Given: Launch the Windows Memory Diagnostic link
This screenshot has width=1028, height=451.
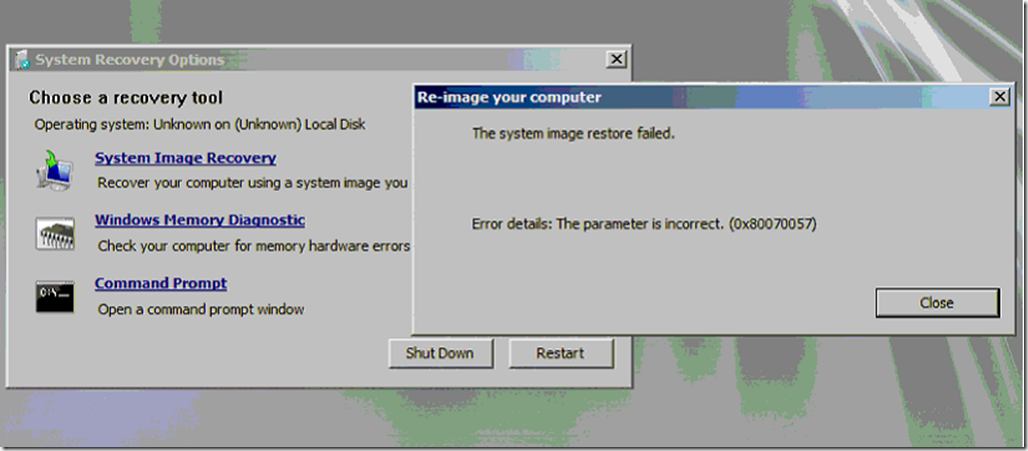Looking at the screenshot, I should point(200,220).
